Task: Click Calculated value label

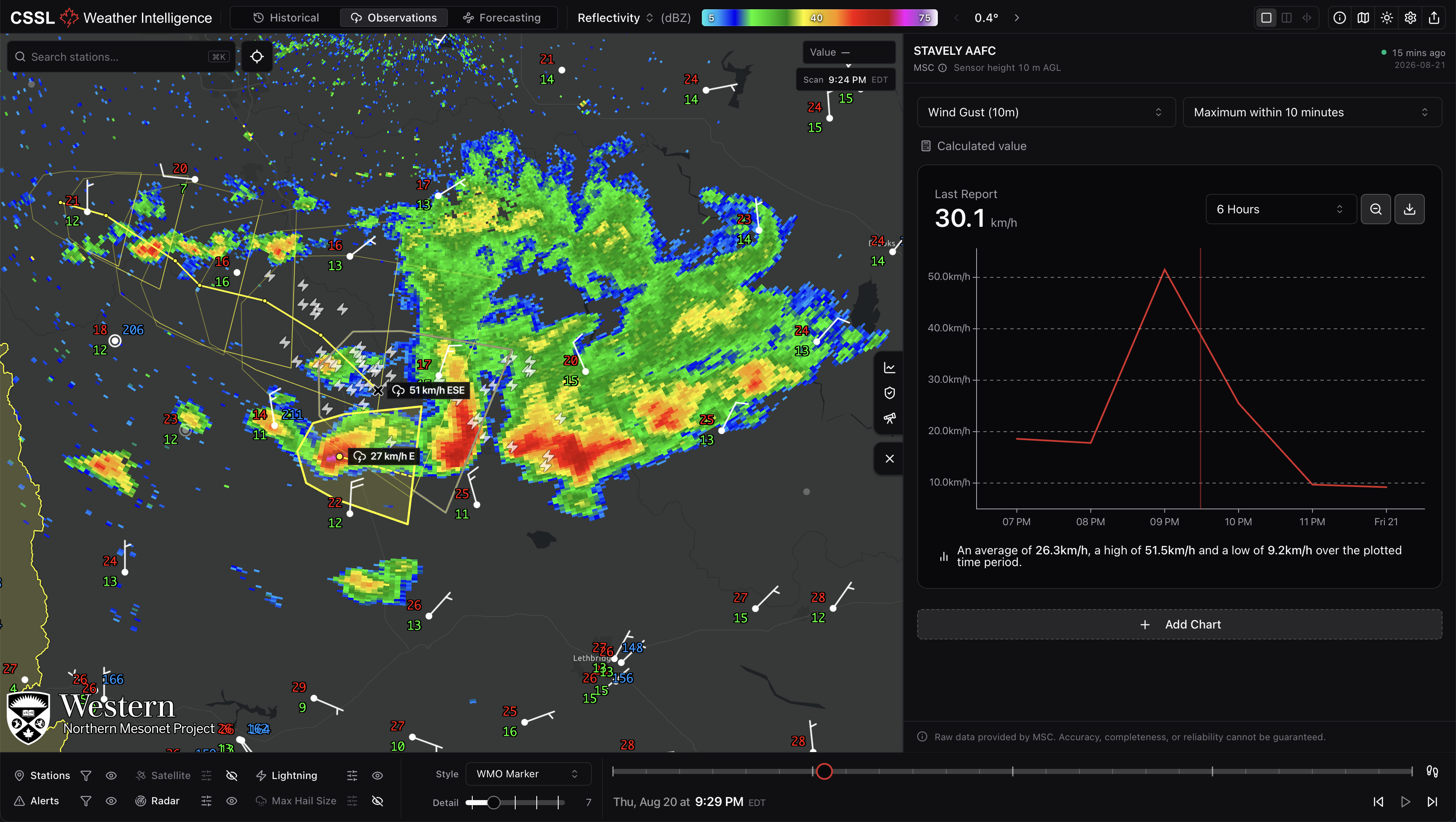Action: pos(981,146)
